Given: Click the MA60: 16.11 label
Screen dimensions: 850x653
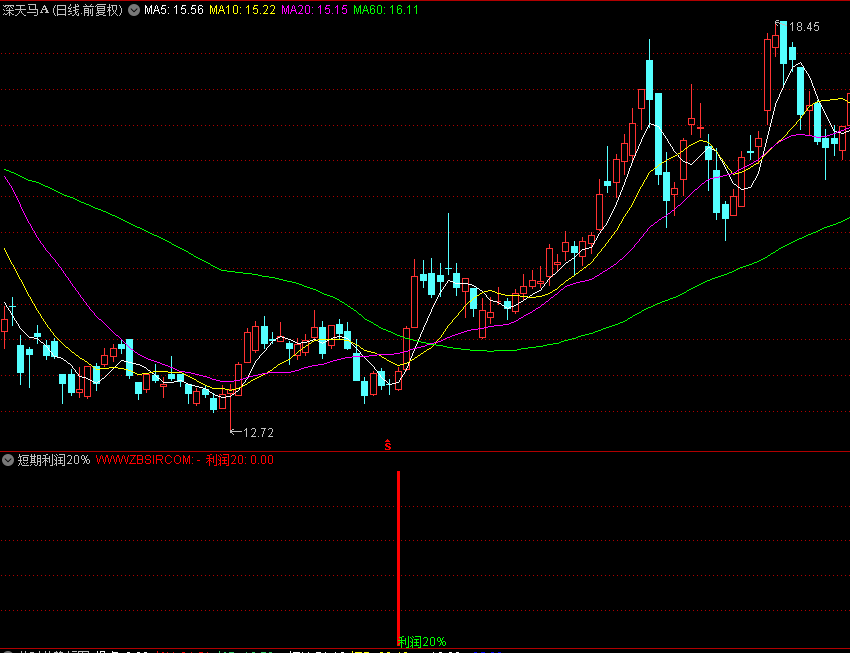Looking at the screenshot, I should tap(386, 10).
